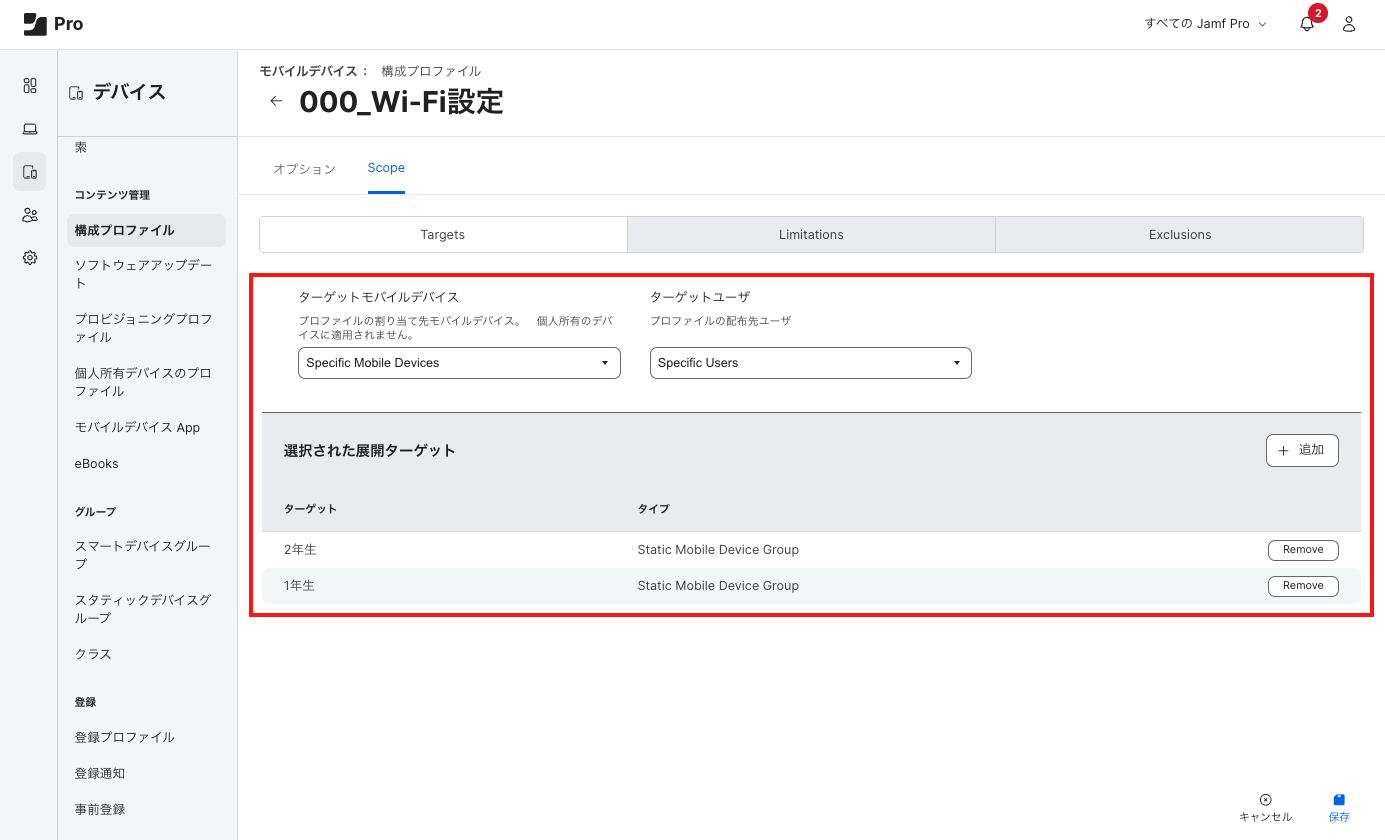This screenshot has height=840, width=1385.
Task: Click the 2年生 target name
Action: point(300,550)
